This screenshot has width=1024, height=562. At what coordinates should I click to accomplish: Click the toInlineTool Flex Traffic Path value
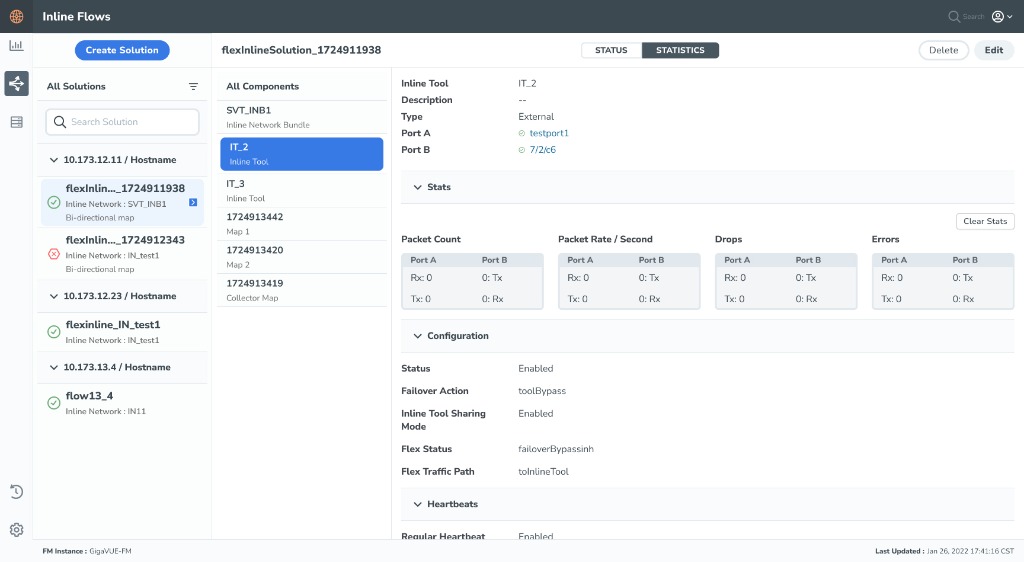(543, 472)
